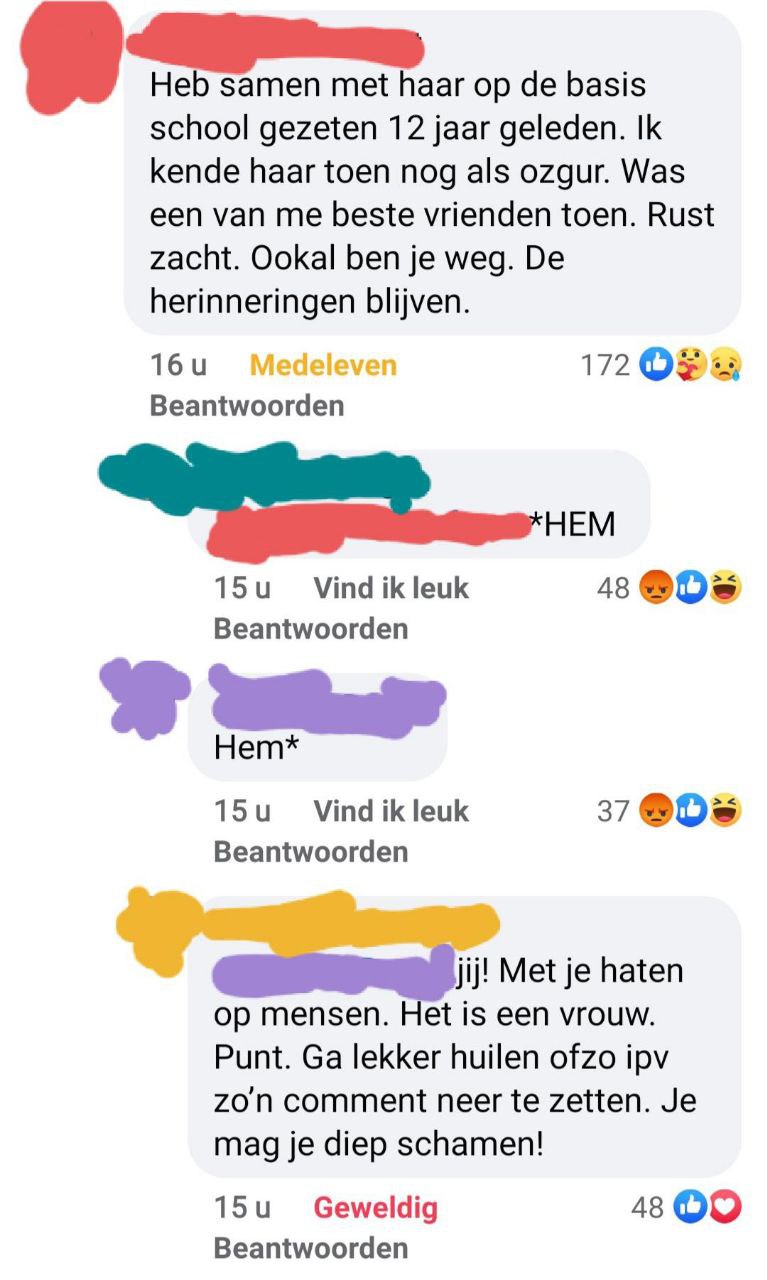Click the laughing emoji on *HEM reply
Screen dimensions: 767x1280
pyautogui.click(x=725, y=589)
